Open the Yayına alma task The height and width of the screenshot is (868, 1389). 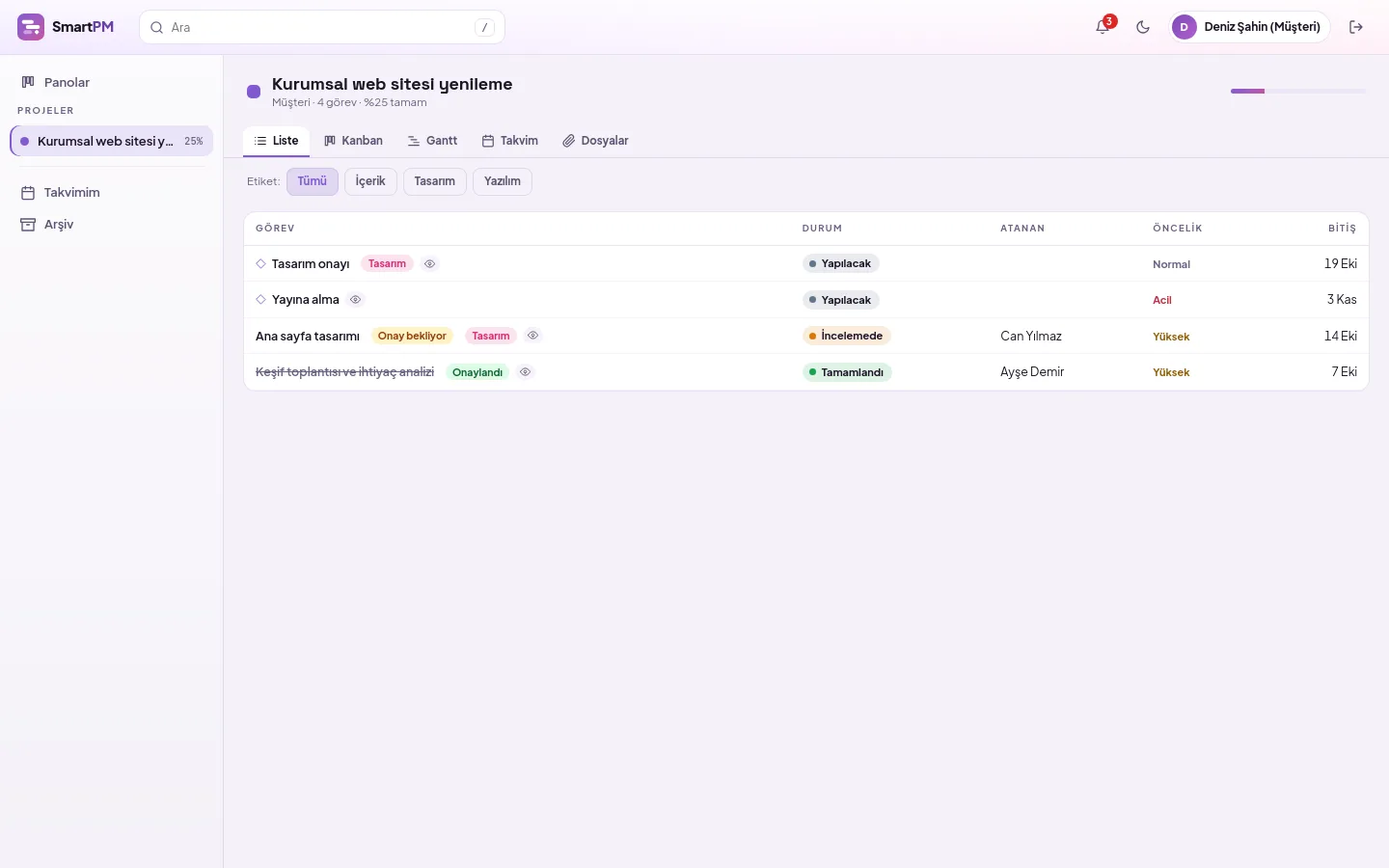pyautogui.click(x=306, y=300)
